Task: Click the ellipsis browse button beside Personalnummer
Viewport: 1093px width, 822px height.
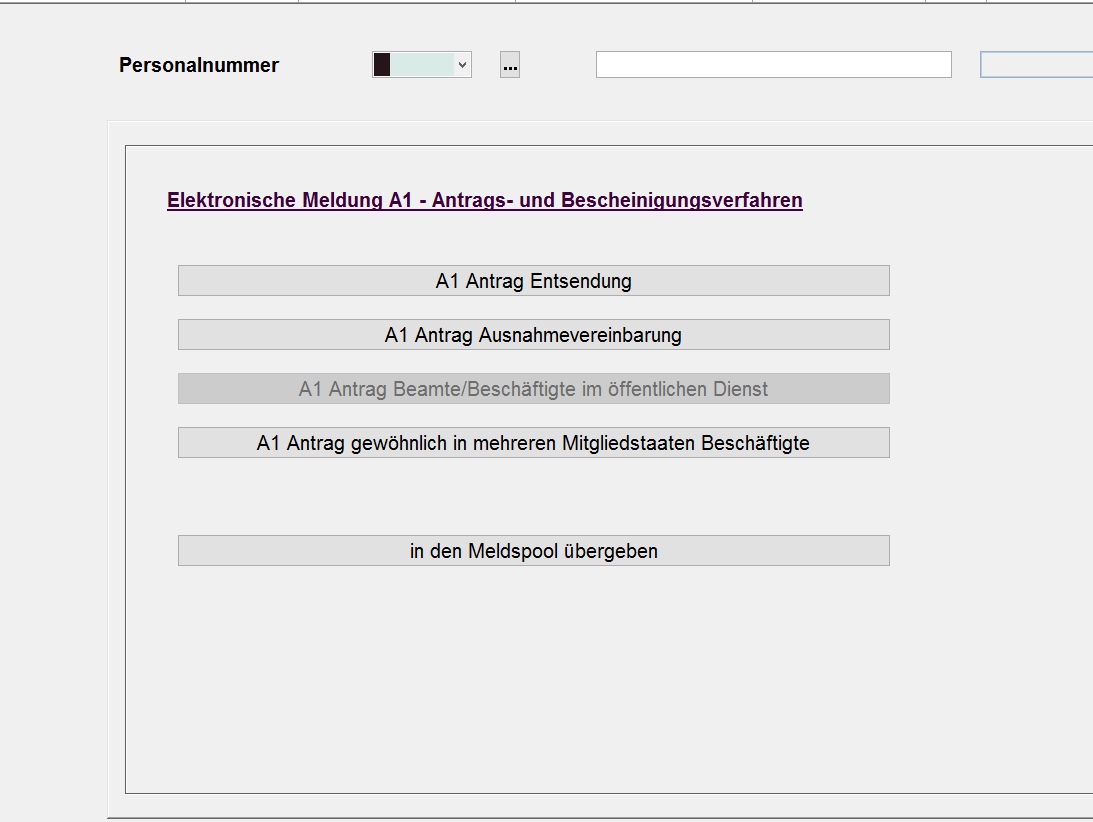Action: [510, 64]
